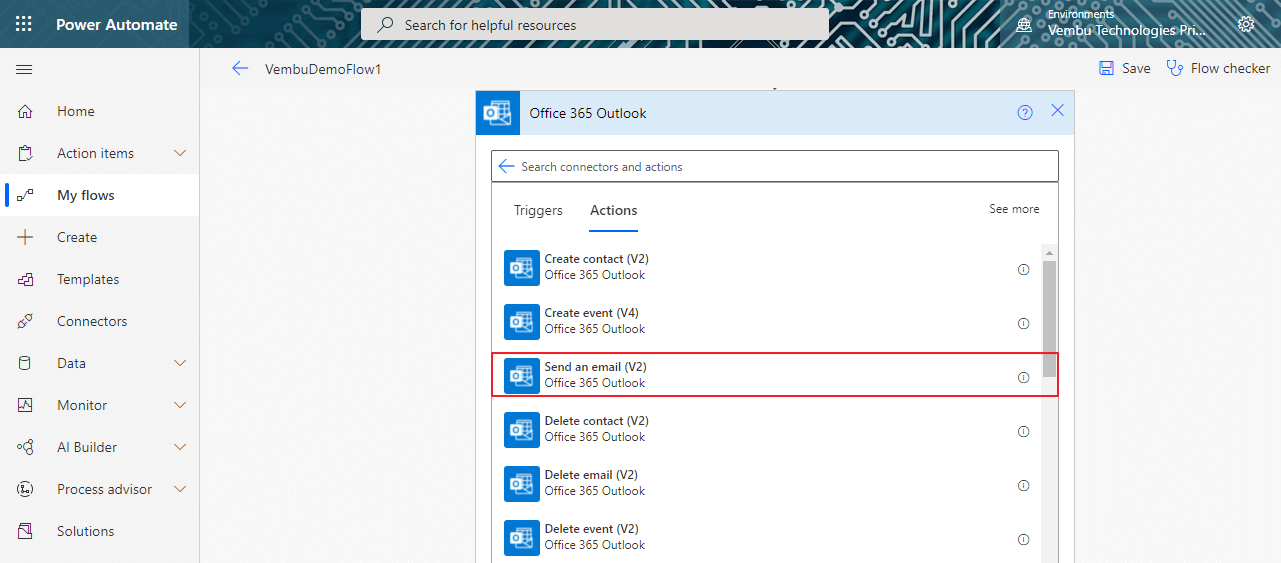Show info for Create contact (V2)
1281x563 pixels.
(x=1023, y=269)
